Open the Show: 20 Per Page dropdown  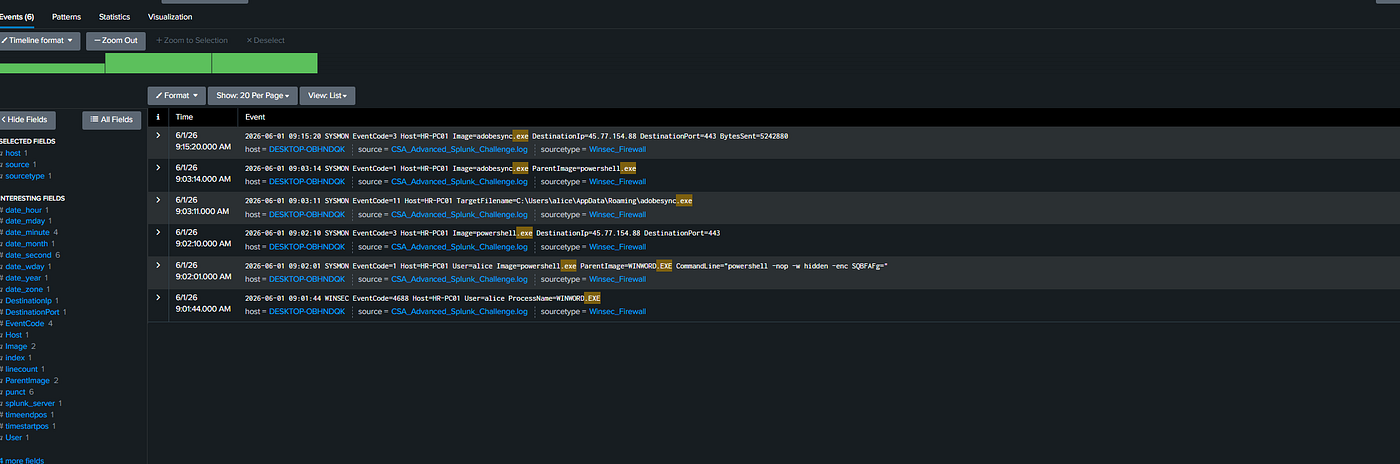[253, 96]
